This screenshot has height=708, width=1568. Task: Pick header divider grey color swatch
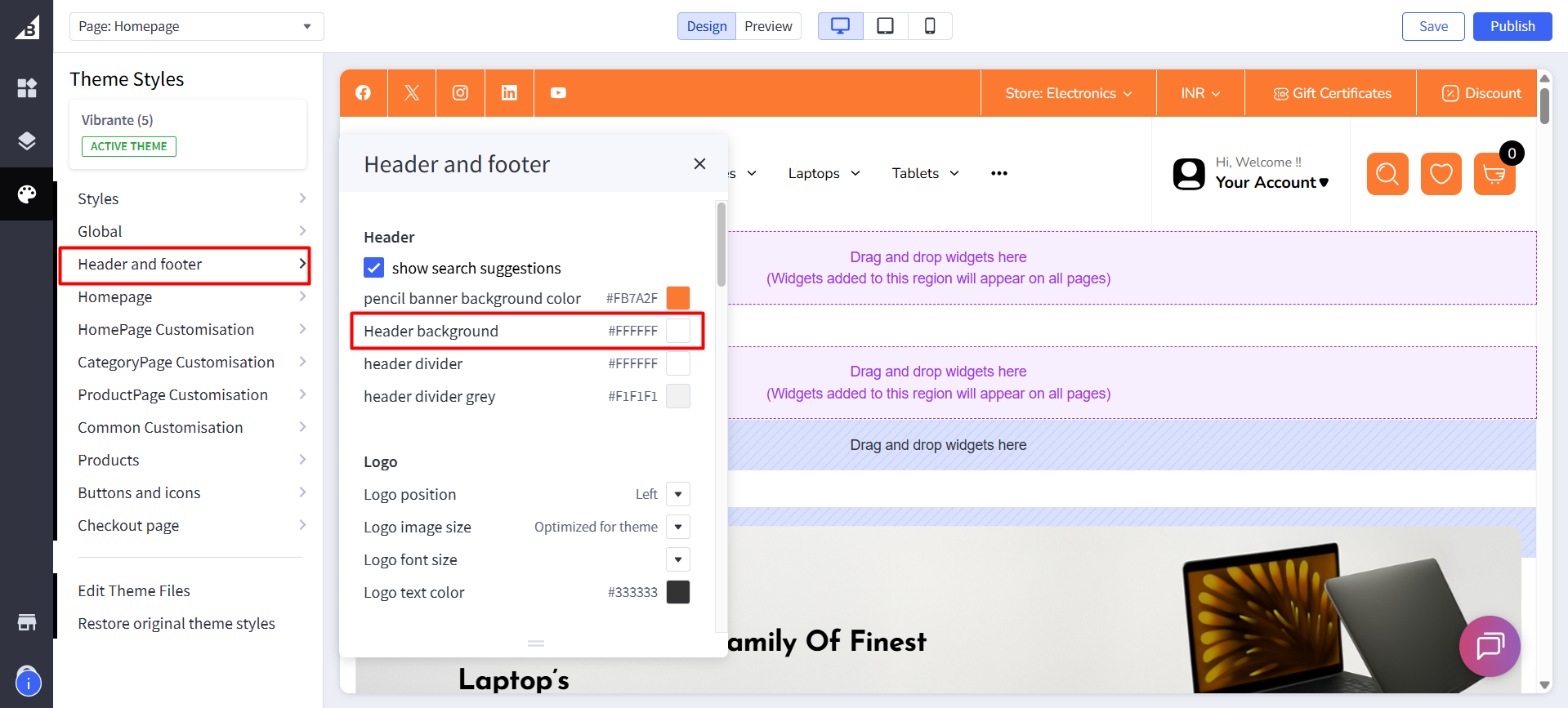[678, 396]
